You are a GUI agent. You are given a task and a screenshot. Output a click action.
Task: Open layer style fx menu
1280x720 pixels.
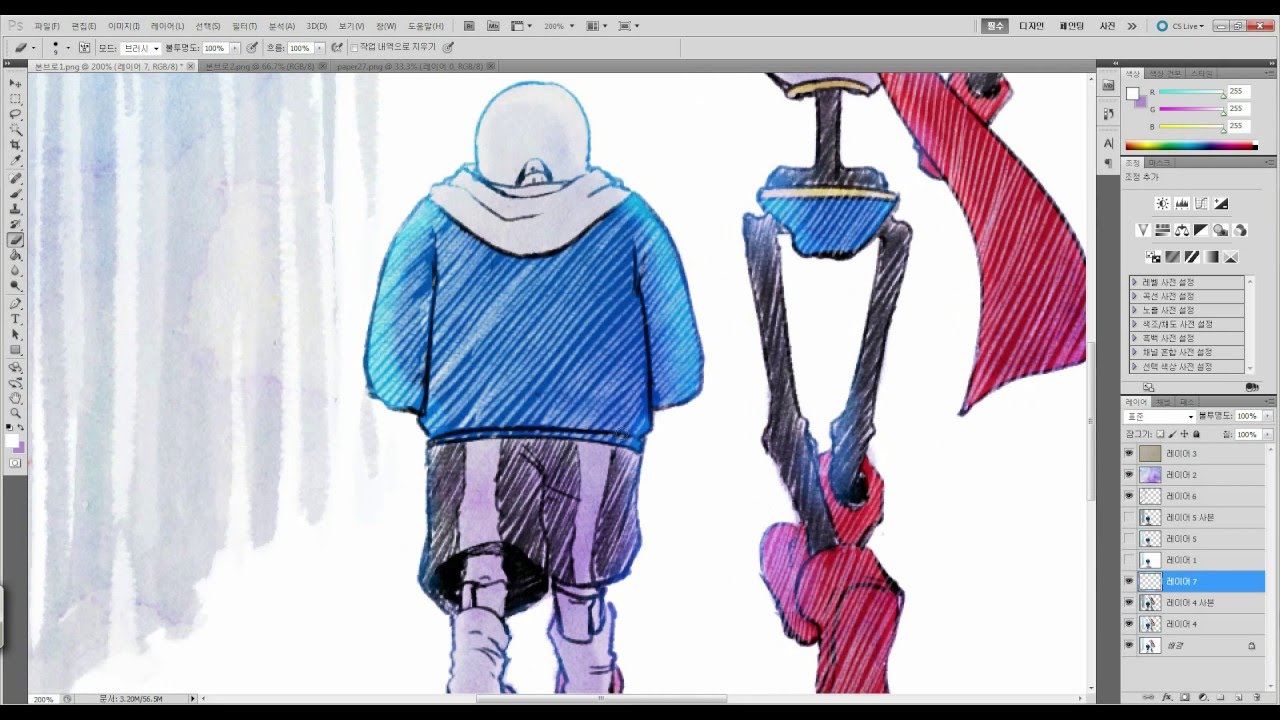1167,697
